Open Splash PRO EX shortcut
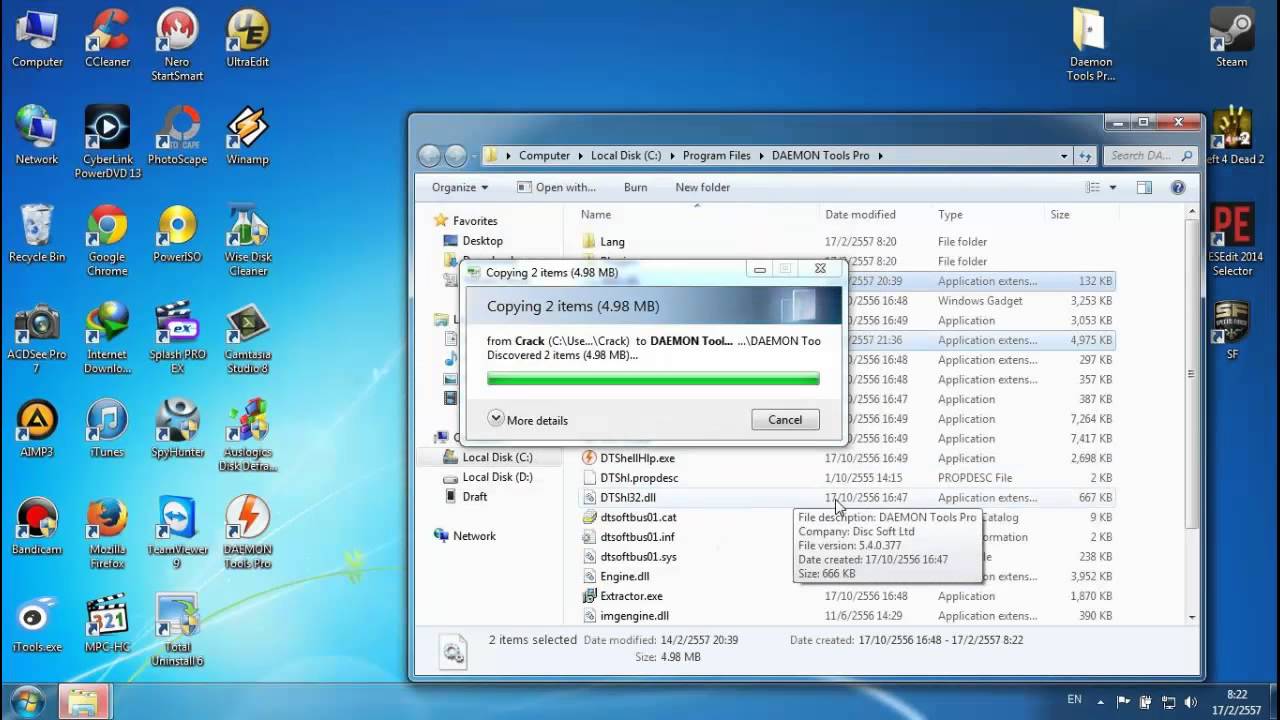This screenshot has height=720, width=1280. [x=177, y=338]
